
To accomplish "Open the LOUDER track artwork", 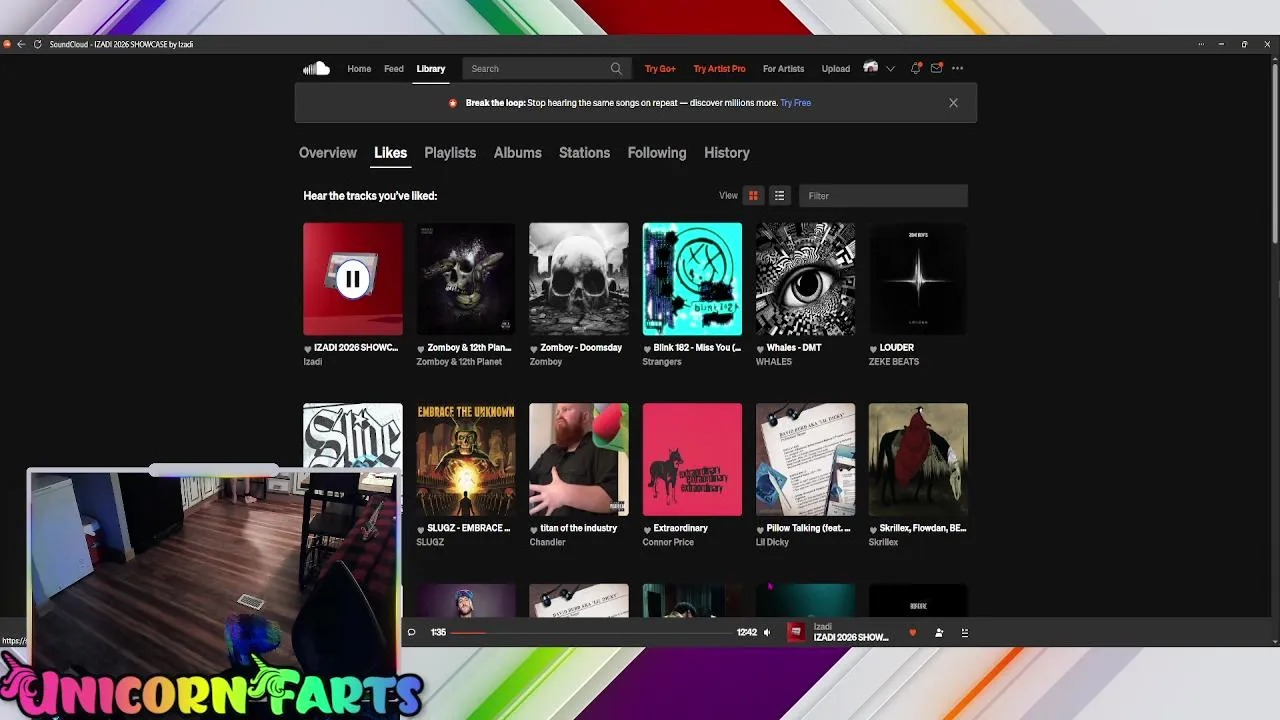I will 918,279.
